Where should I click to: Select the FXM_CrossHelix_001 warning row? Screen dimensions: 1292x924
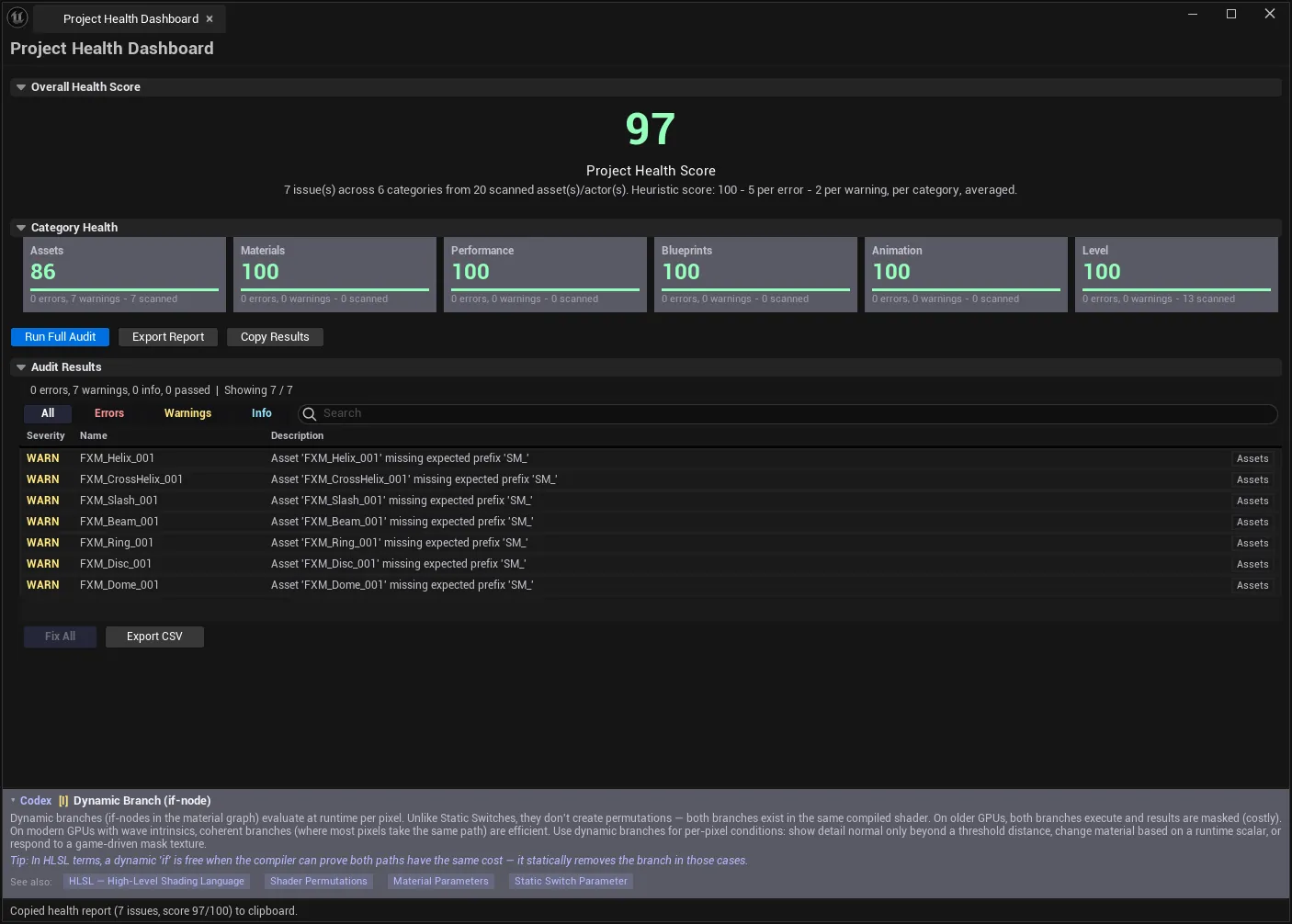click(x=649, y=479)
